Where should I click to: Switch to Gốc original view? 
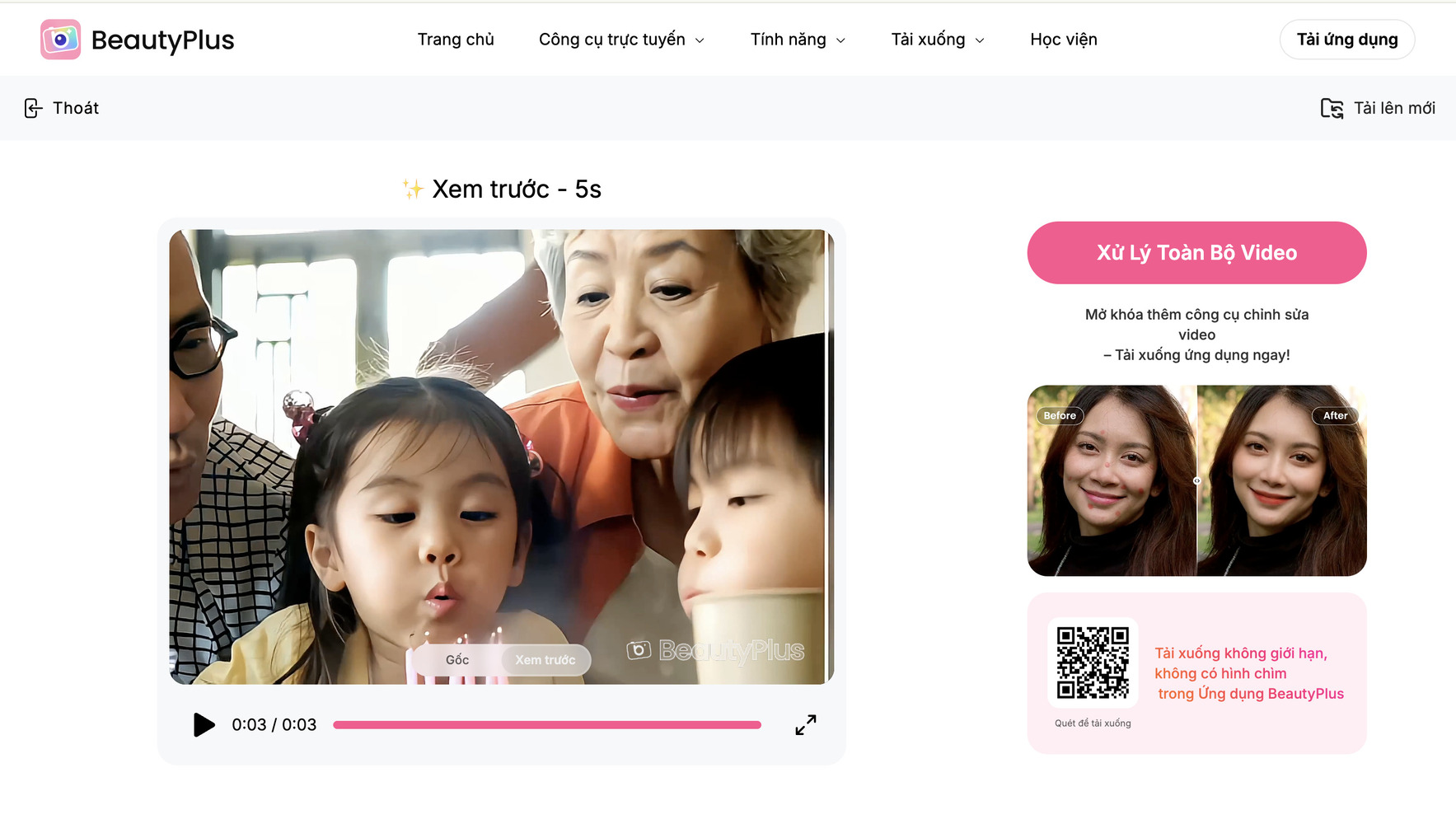[457, 660]
